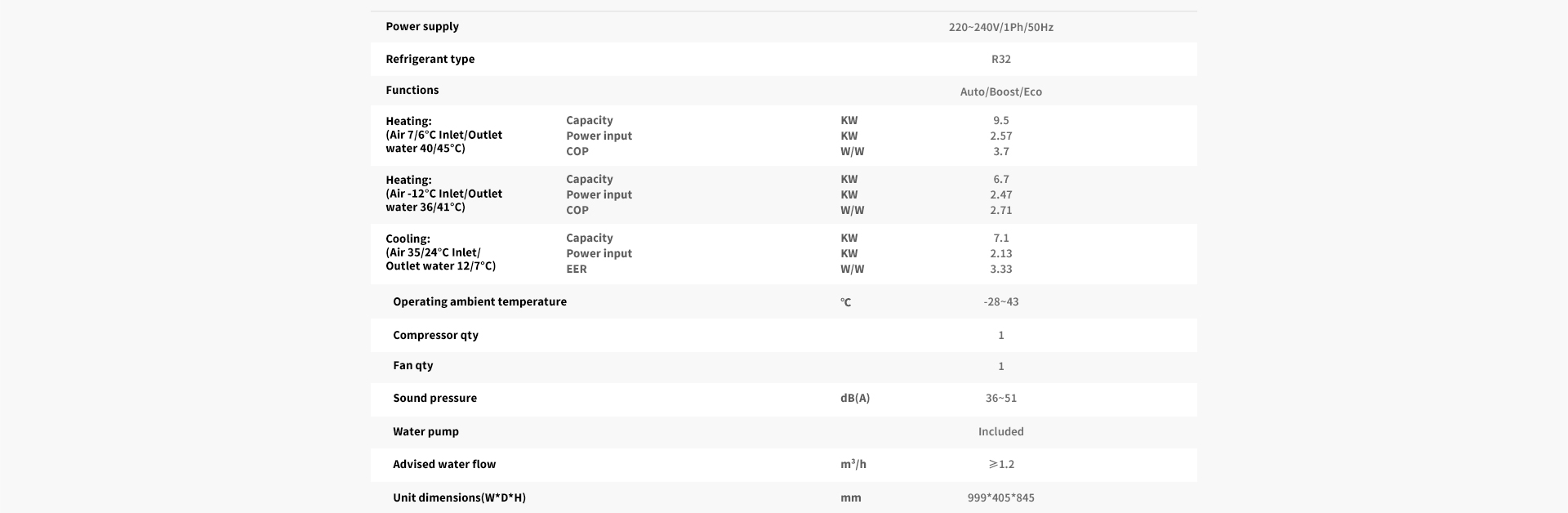Click the Refrigerant type label

pyautogui.click(x=430, y=59)
